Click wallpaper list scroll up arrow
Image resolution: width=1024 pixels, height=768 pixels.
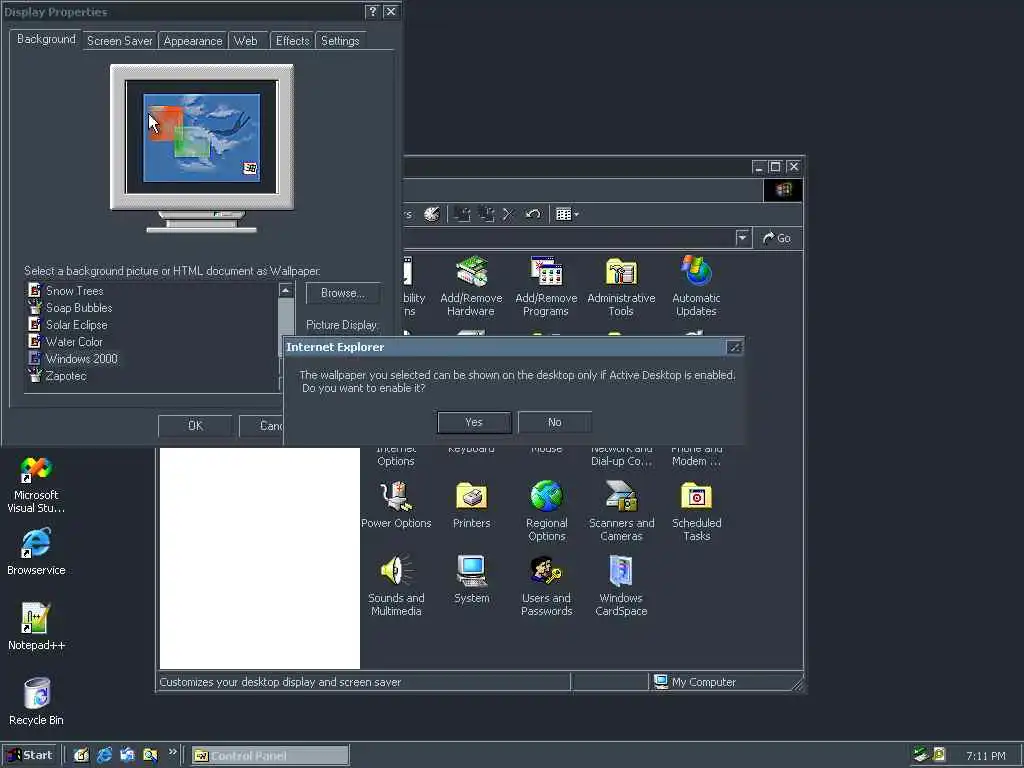click(x=286, y=290)
